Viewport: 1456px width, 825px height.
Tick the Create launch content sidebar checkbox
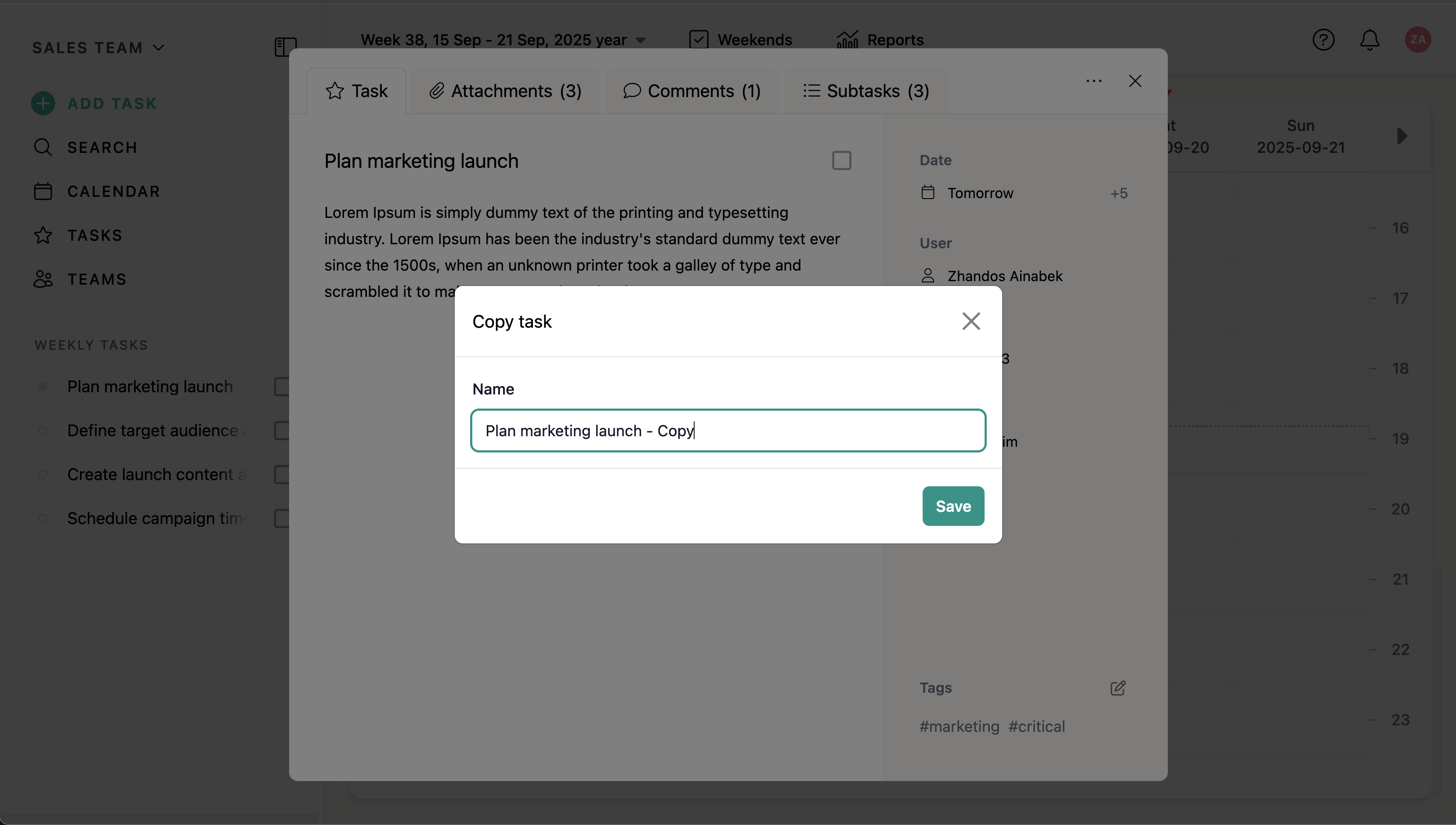click(x=282, y=474)
